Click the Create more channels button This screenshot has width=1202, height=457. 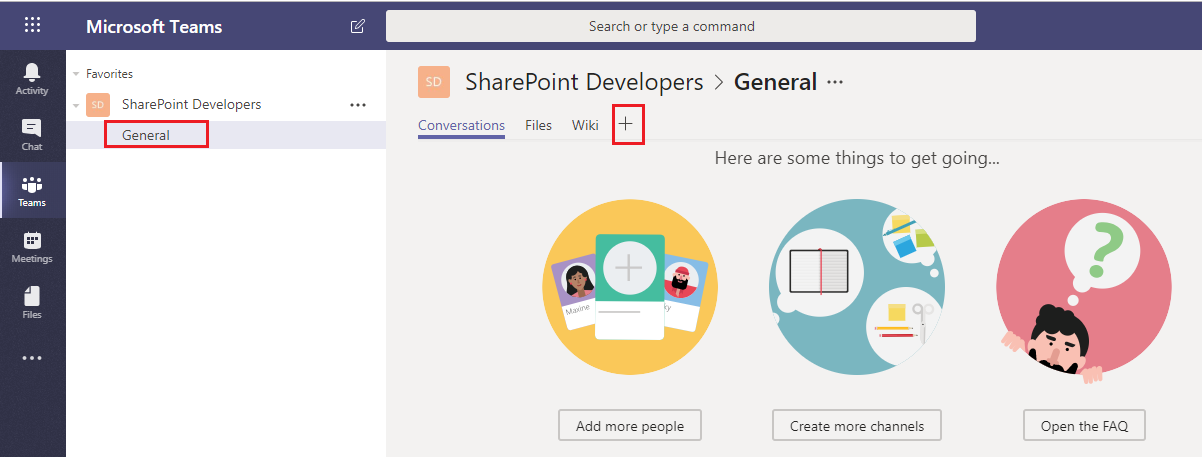[857, 426]
